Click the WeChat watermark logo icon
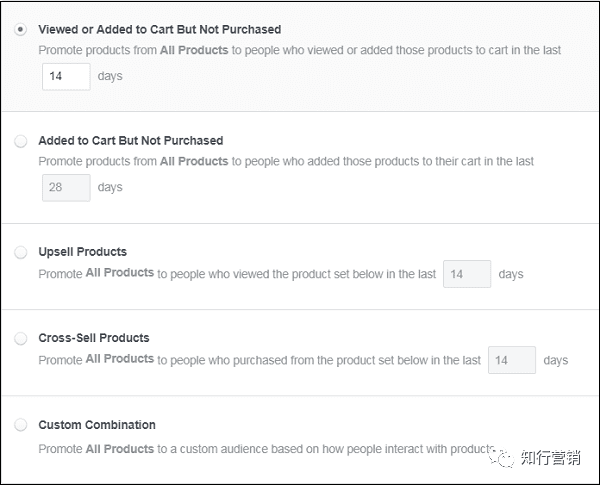Screen dimensions: 600x485 504,457
